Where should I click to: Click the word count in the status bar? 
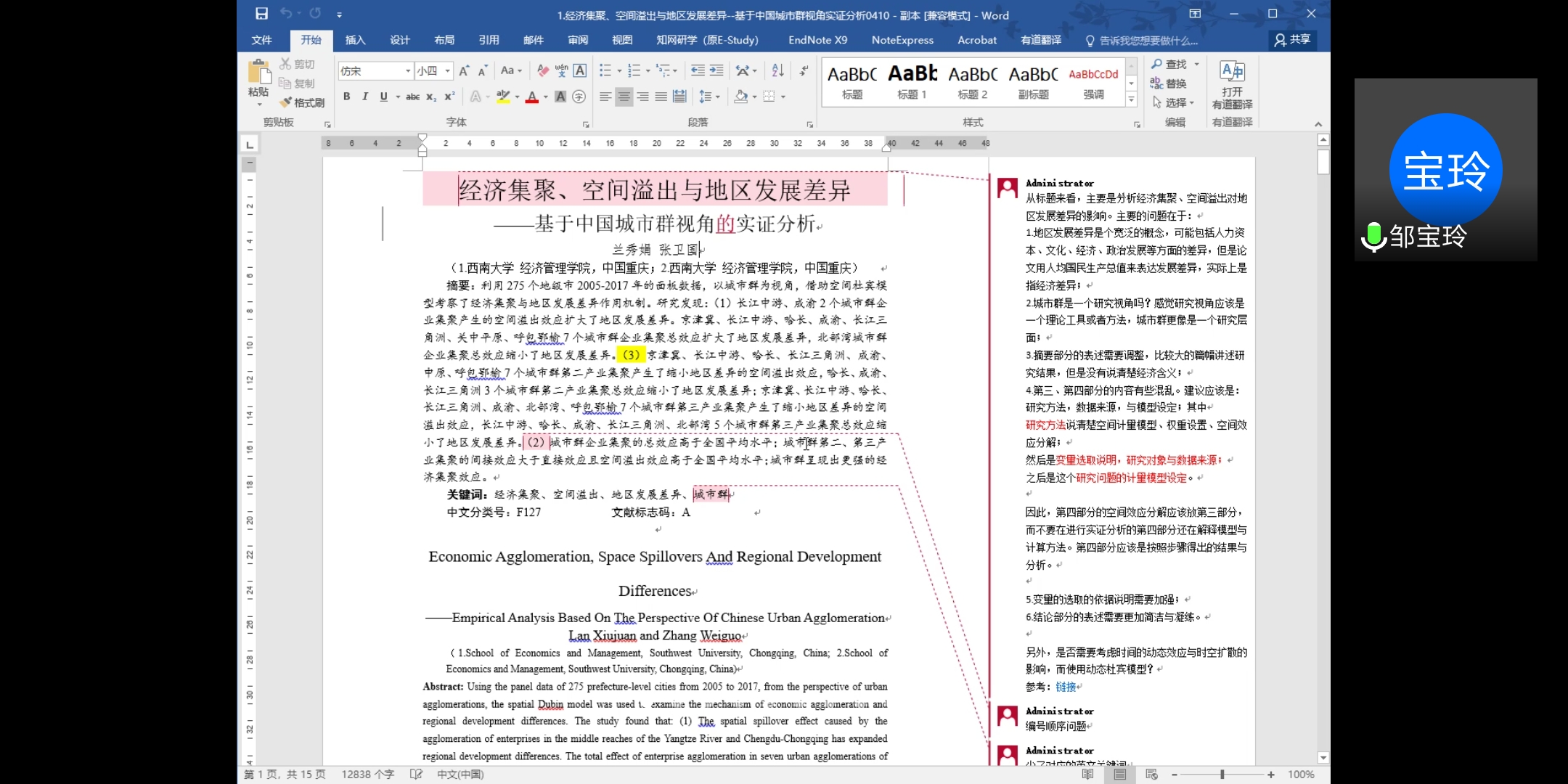click(369, 775)
